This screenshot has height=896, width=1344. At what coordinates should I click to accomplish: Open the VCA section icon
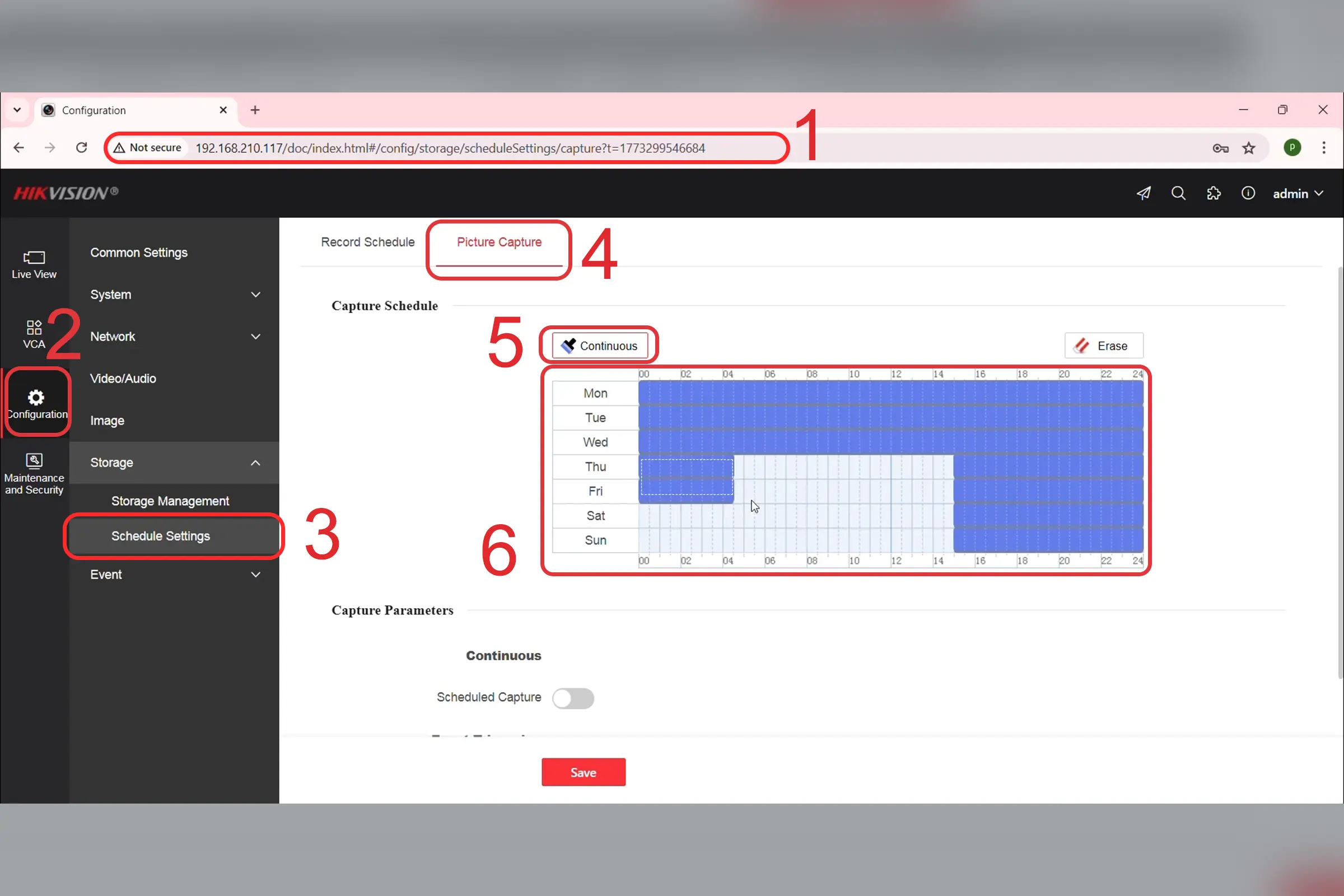tap(34, 334)
